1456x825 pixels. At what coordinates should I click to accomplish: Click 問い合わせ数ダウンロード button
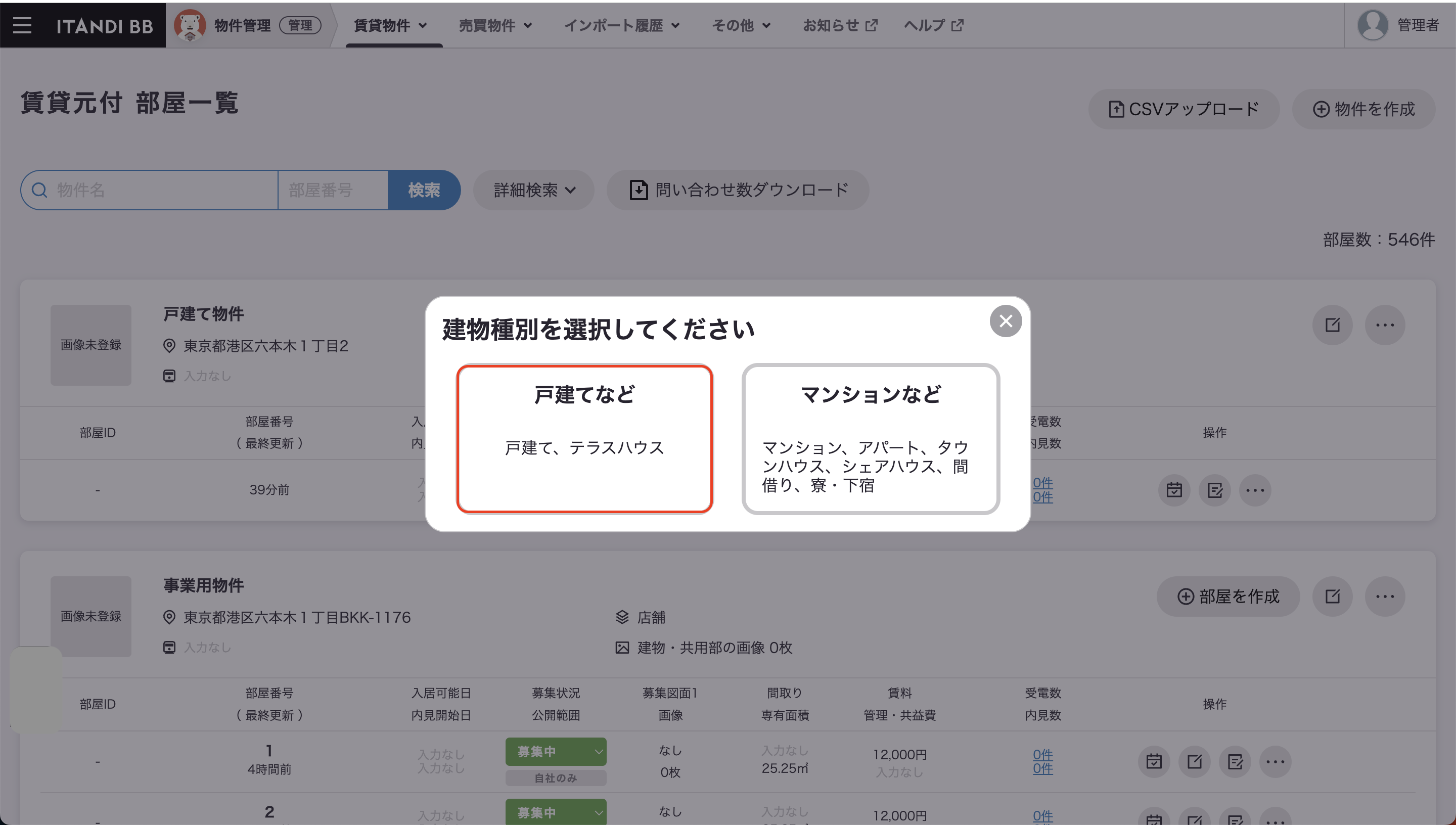[x=738, y=191]
